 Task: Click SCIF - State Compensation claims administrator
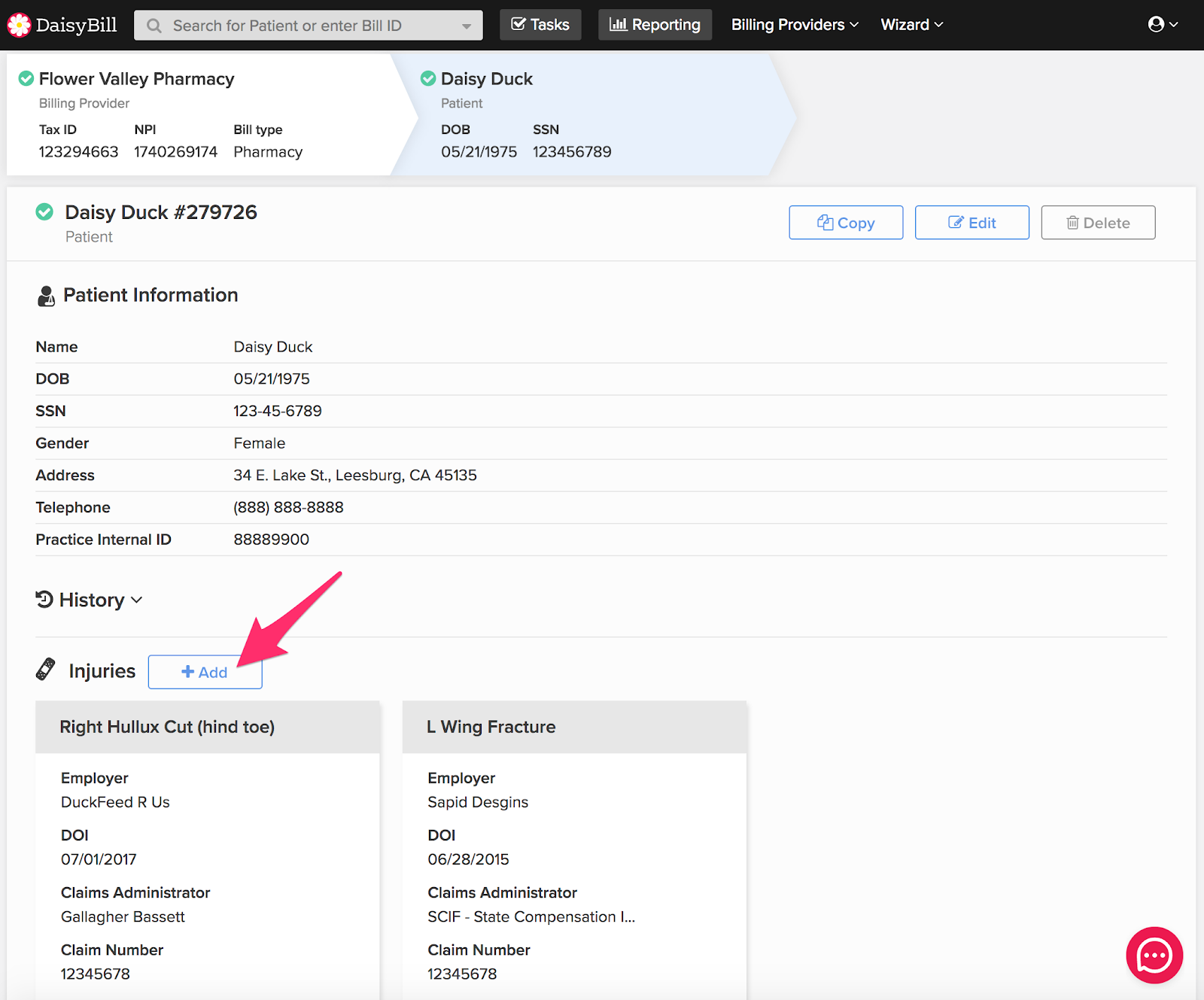tap(531, 916)
